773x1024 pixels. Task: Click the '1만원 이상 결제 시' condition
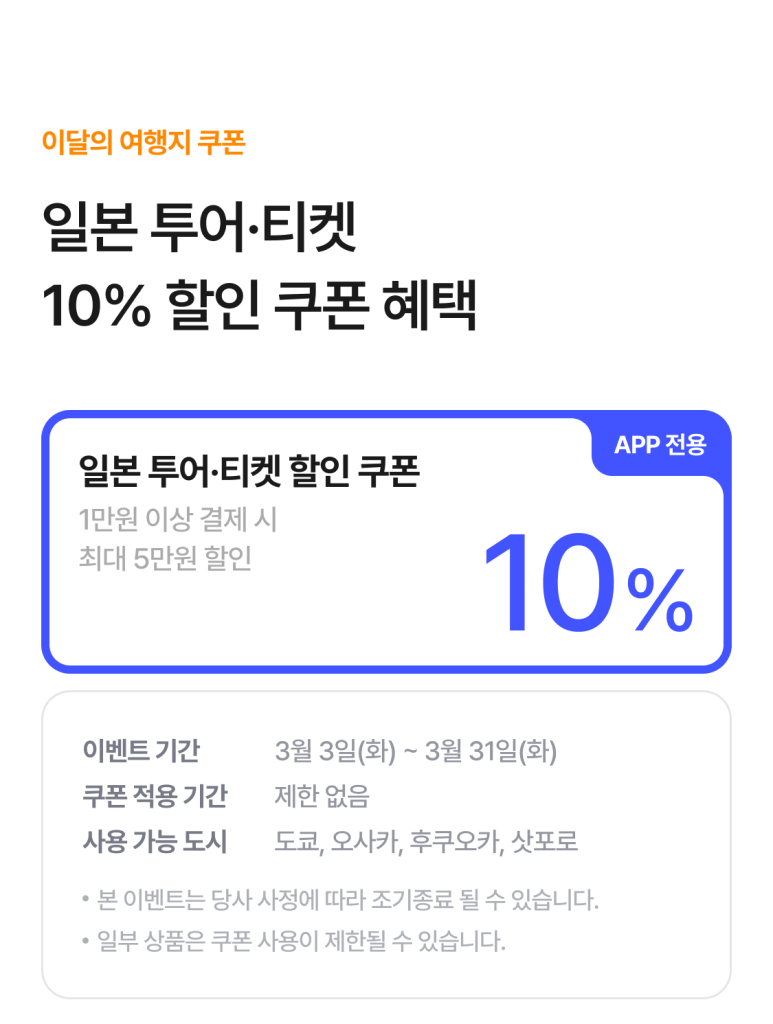(x=177, y=520)
